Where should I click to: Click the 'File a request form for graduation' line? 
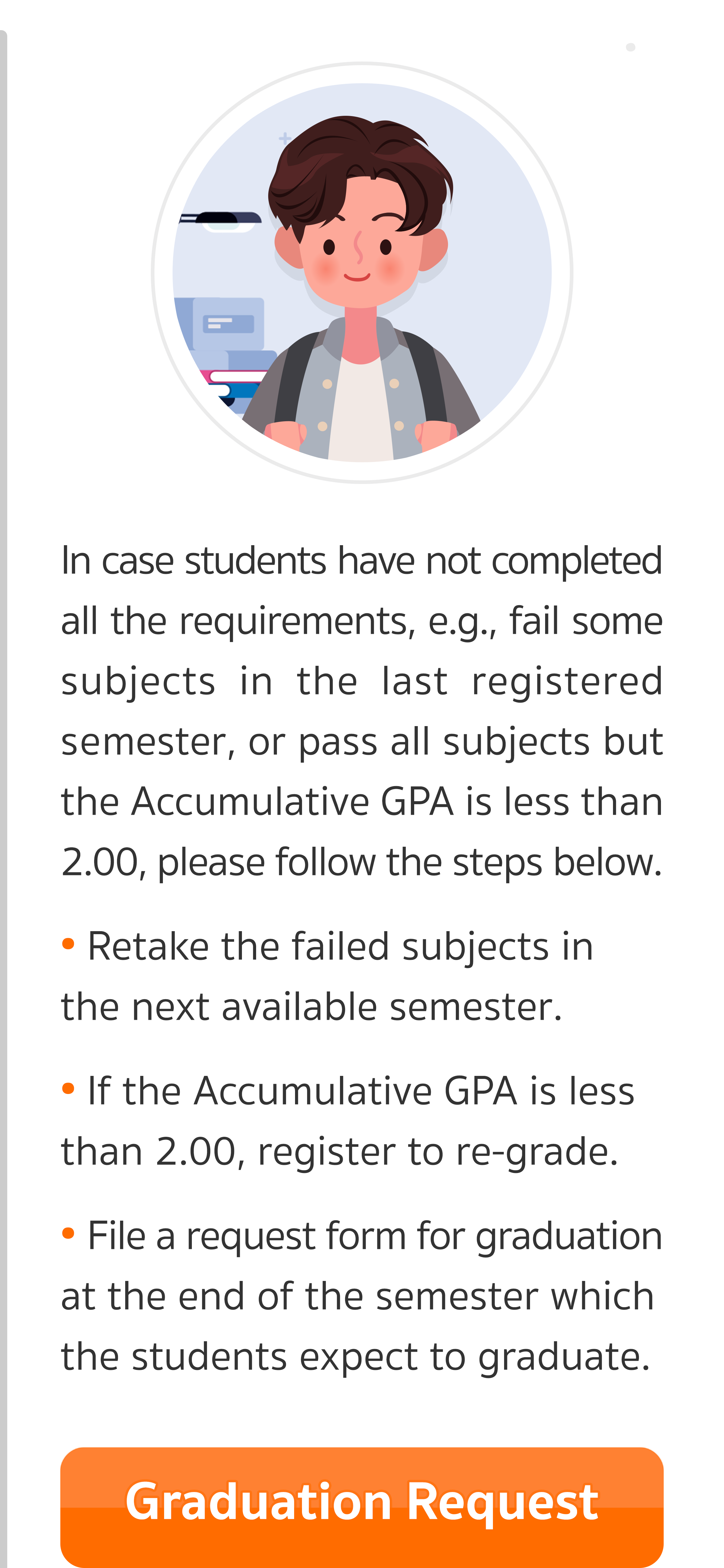(x=374, y=1236)
